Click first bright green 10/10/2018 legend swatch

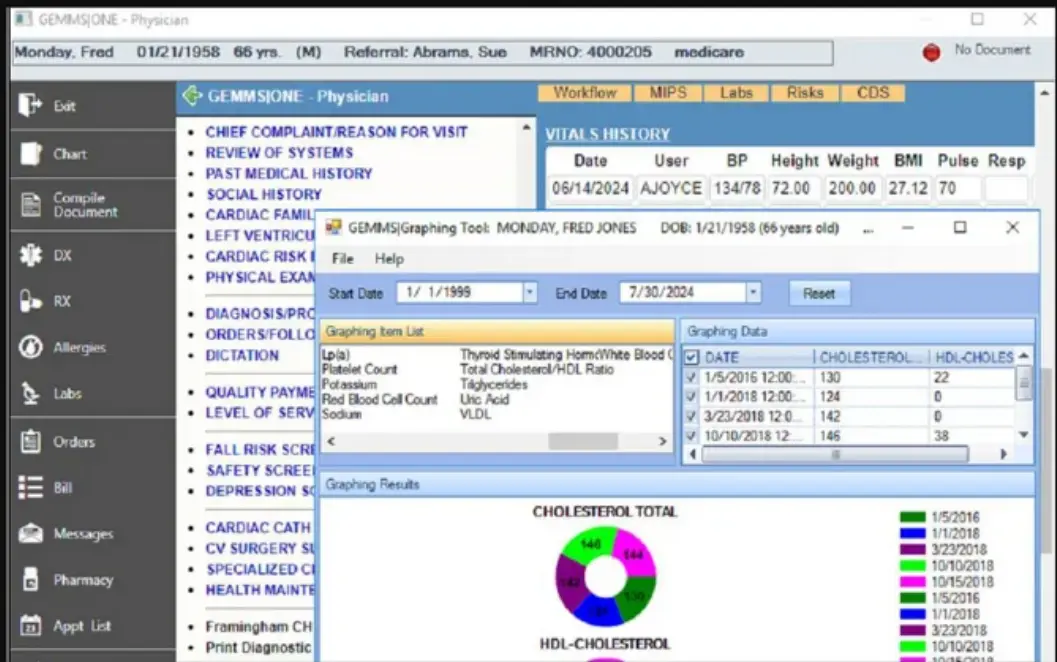click(912, 566)
